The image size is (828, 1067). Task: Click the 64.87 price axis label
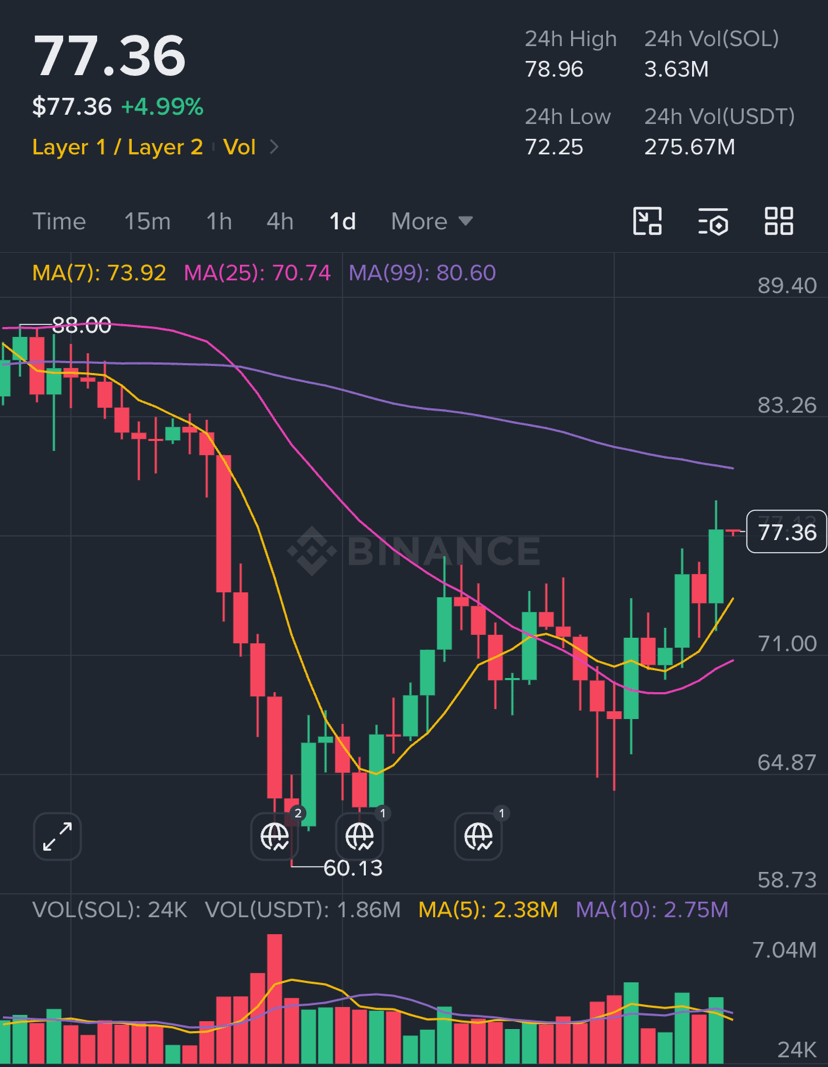point(787,763)
